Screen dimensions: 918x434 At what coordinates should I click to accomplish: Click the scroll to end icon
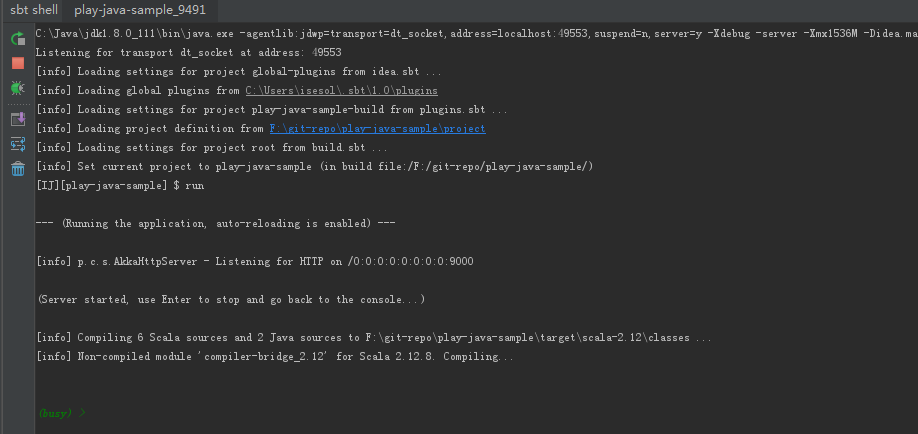pyautogui.click(x=17, y=119)
